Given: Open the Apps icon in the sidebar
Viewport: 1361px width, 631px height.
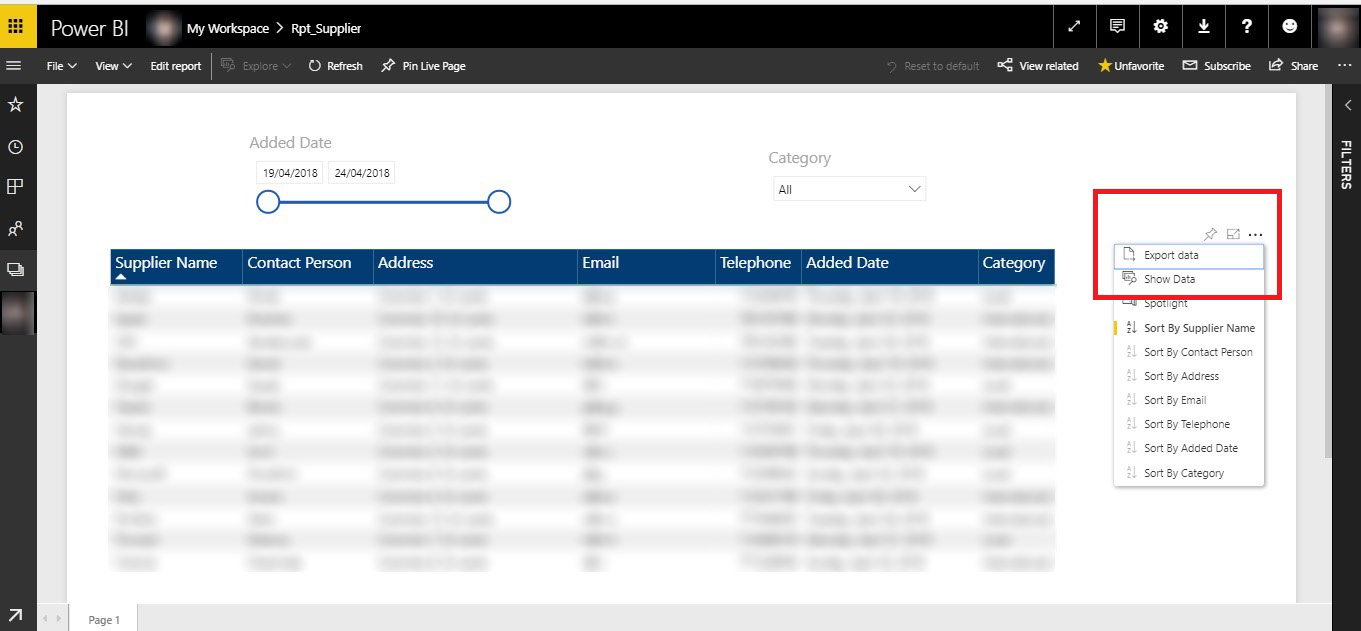Looking at the screenshot, I should pos(15,187).
